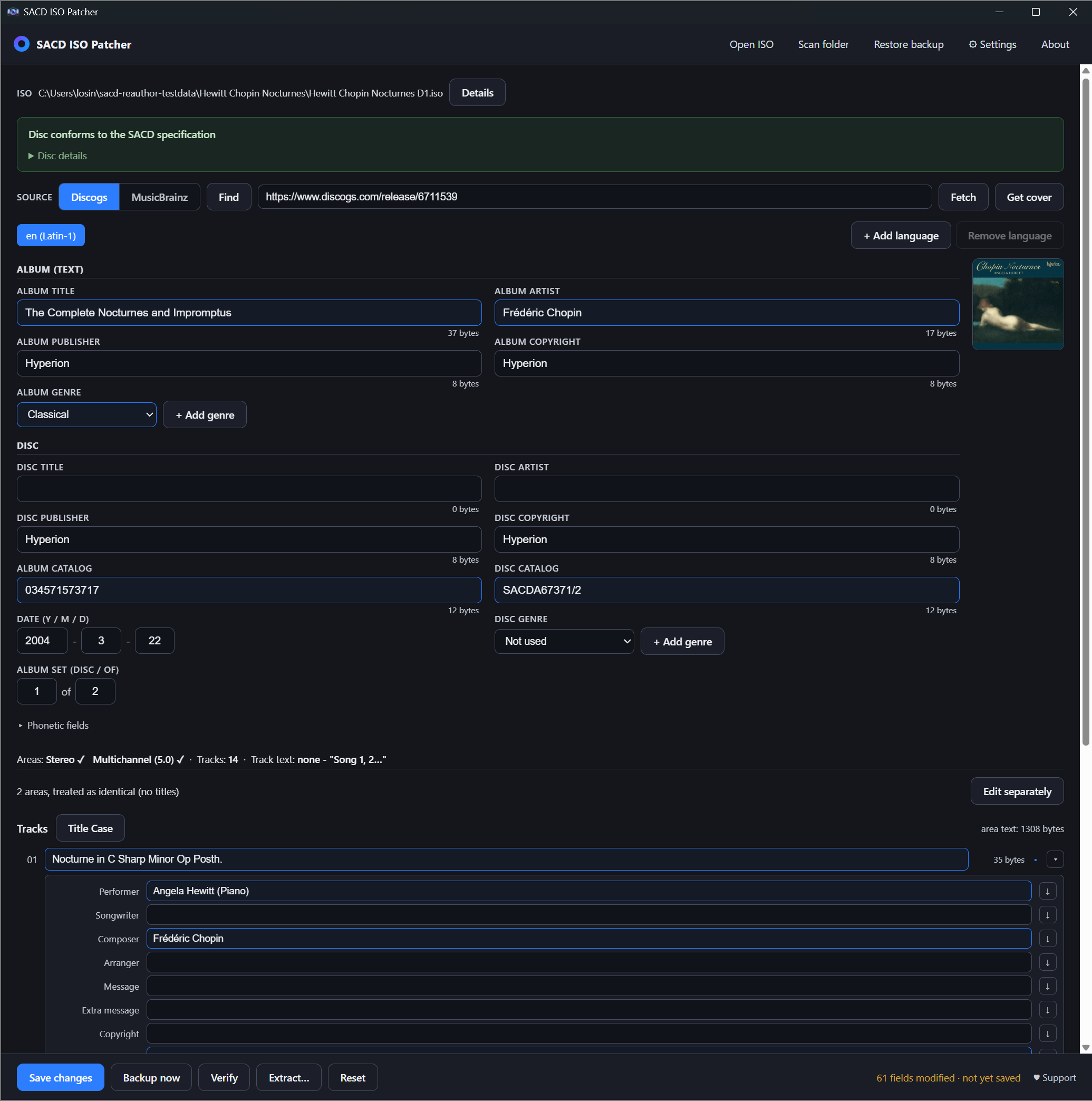Click Save changes
The height and width of the screenshot is (1101, 1092).
61,1078
